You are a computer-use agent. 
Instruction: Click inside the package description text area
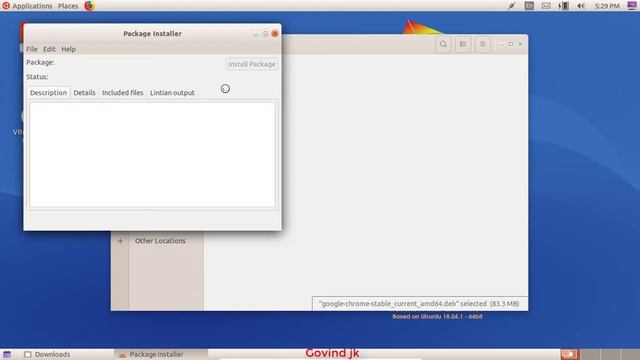[152, 155]
